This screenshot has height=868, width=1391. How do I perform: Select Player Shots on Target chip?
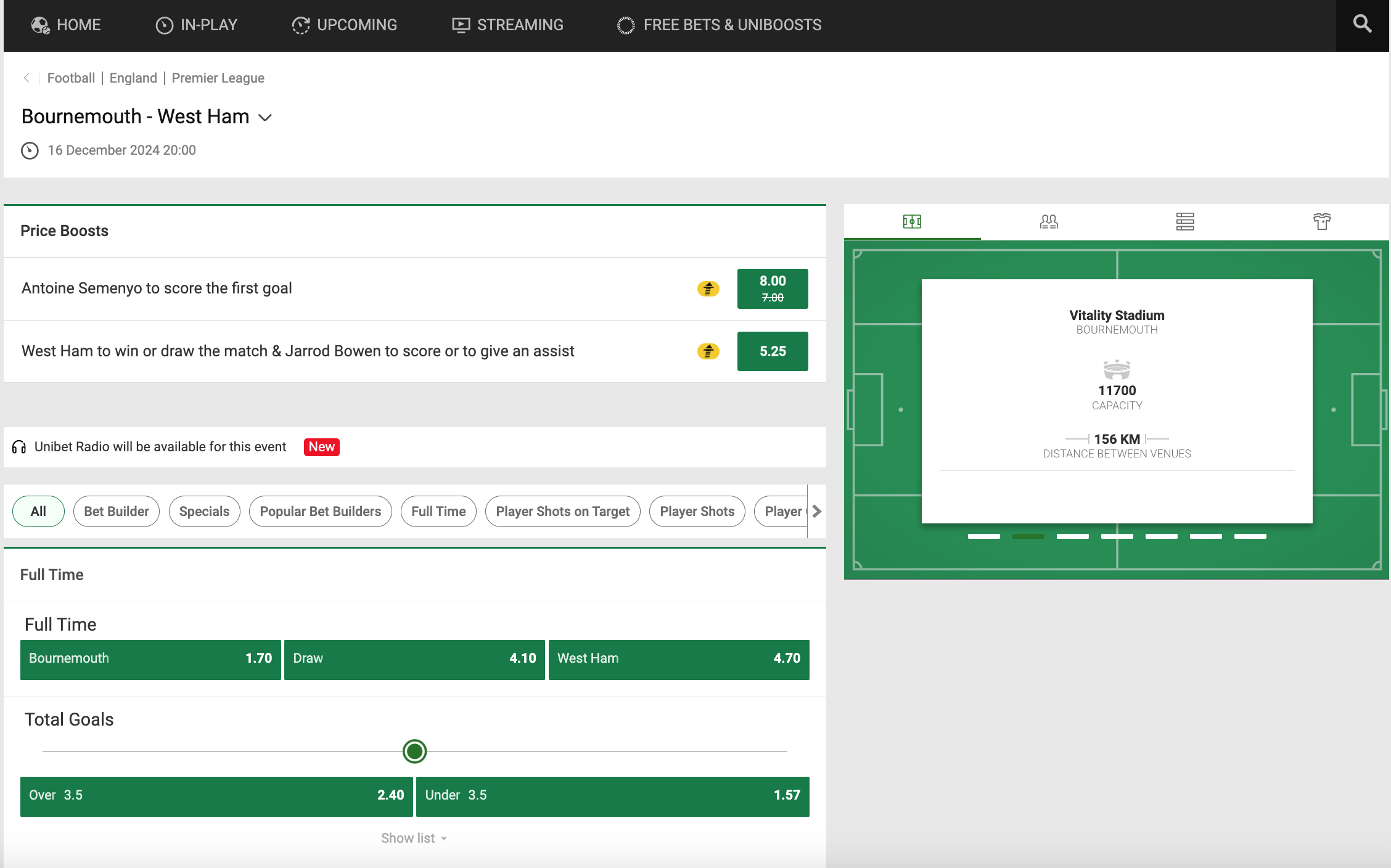point(562,511)
